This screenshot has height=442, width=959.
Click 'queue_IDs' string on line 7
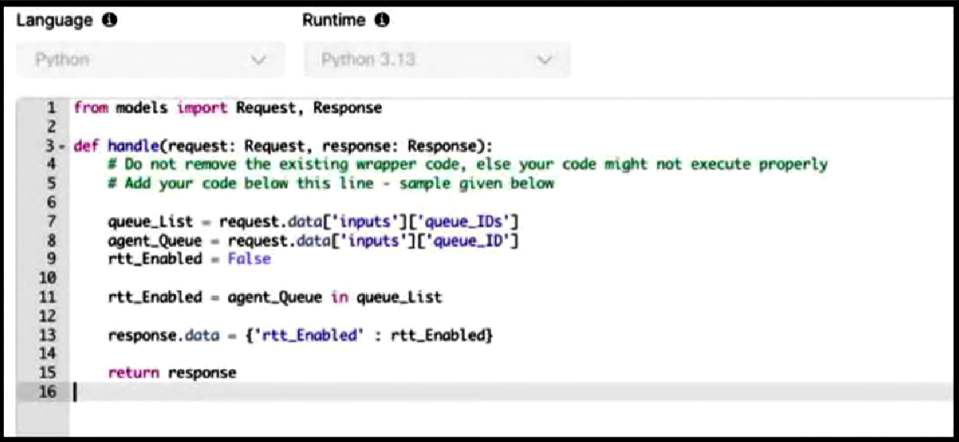(x=468, y=221)
